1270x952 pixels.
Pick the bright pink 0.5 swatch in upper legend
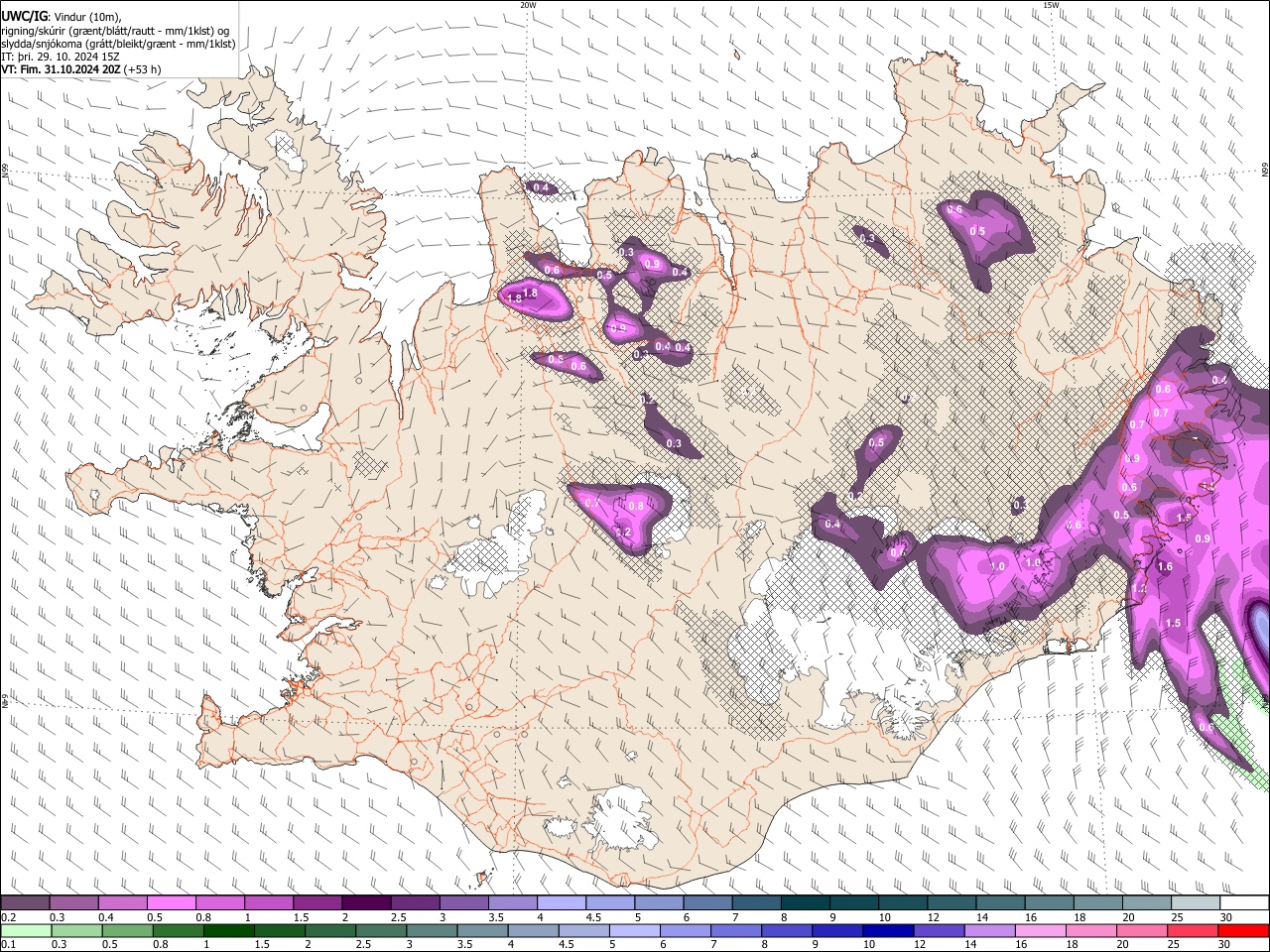171,903
